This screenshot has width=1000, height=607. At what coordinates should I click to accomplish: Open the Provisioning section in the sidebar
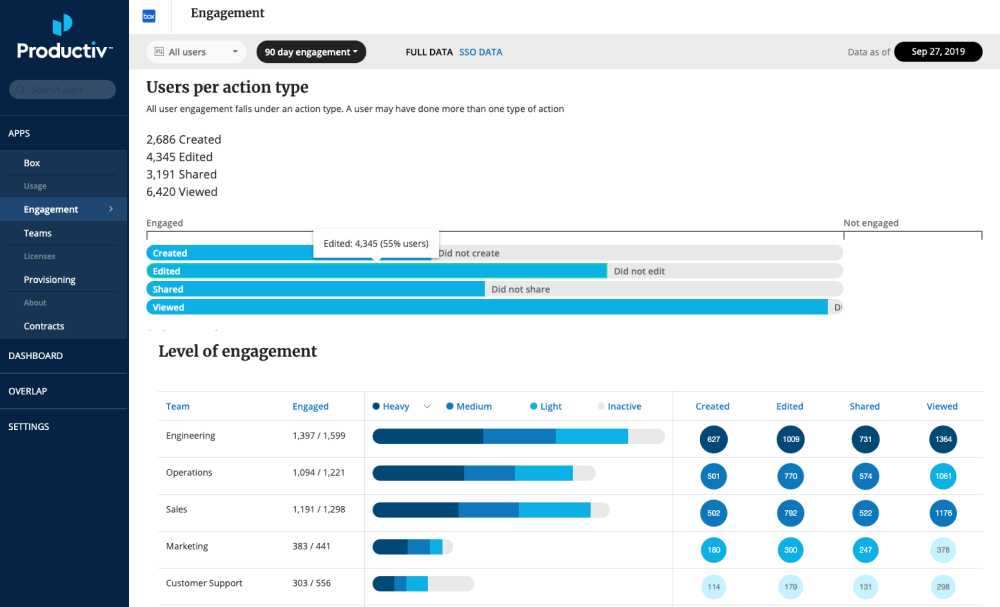pyautogui.click(x=45, y=279)
